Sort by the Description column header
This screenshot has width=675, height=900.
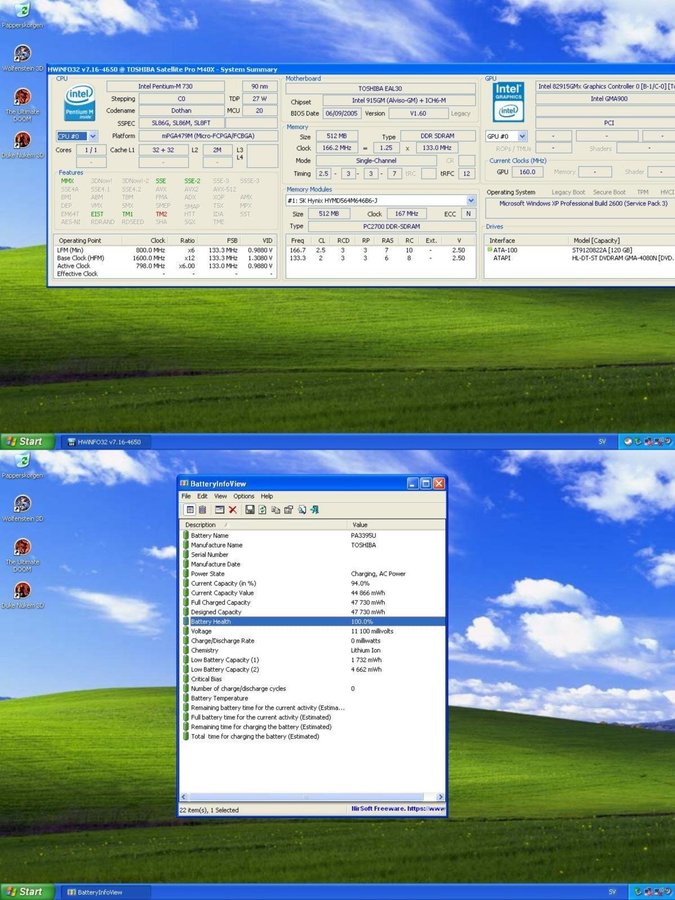click(263, 525)
